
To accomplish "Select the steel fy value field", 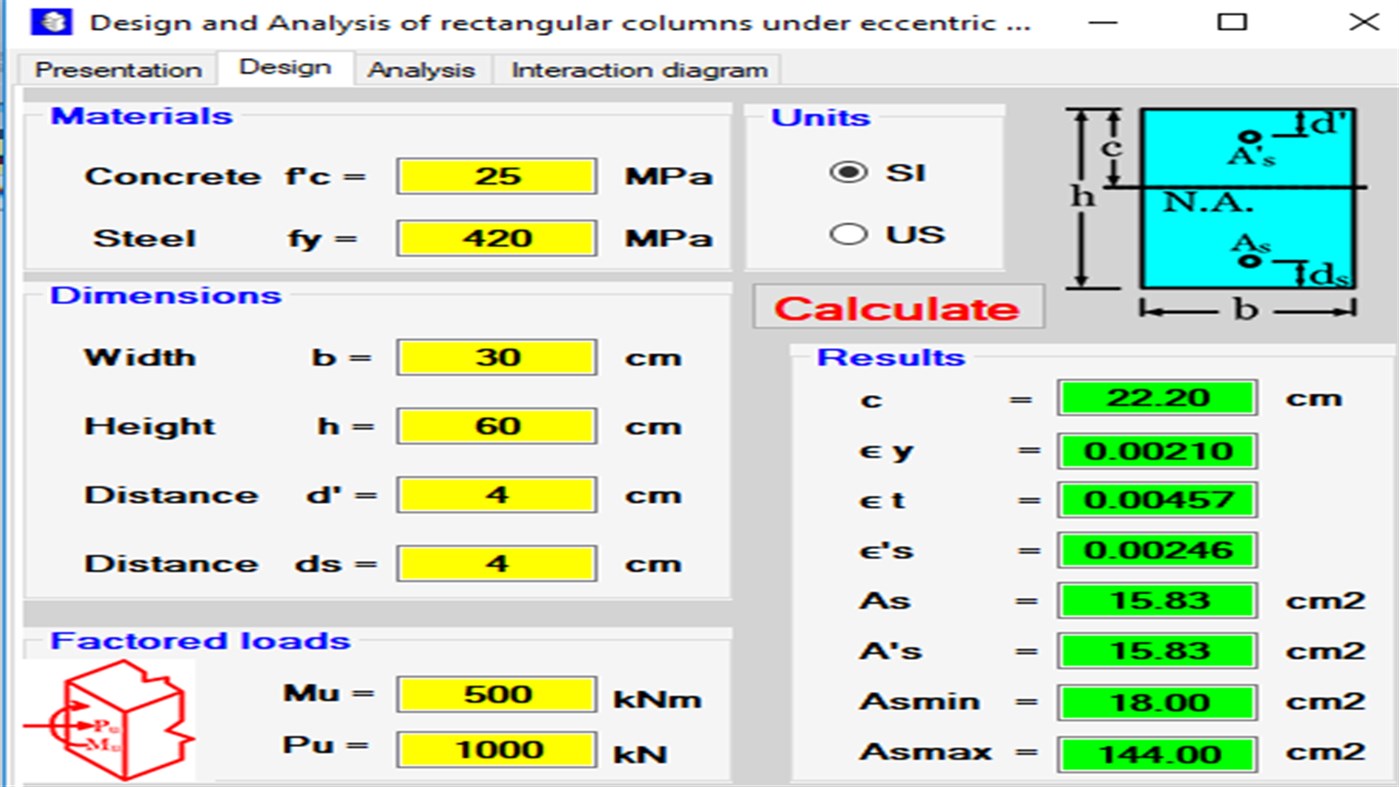I will (496, 238).
